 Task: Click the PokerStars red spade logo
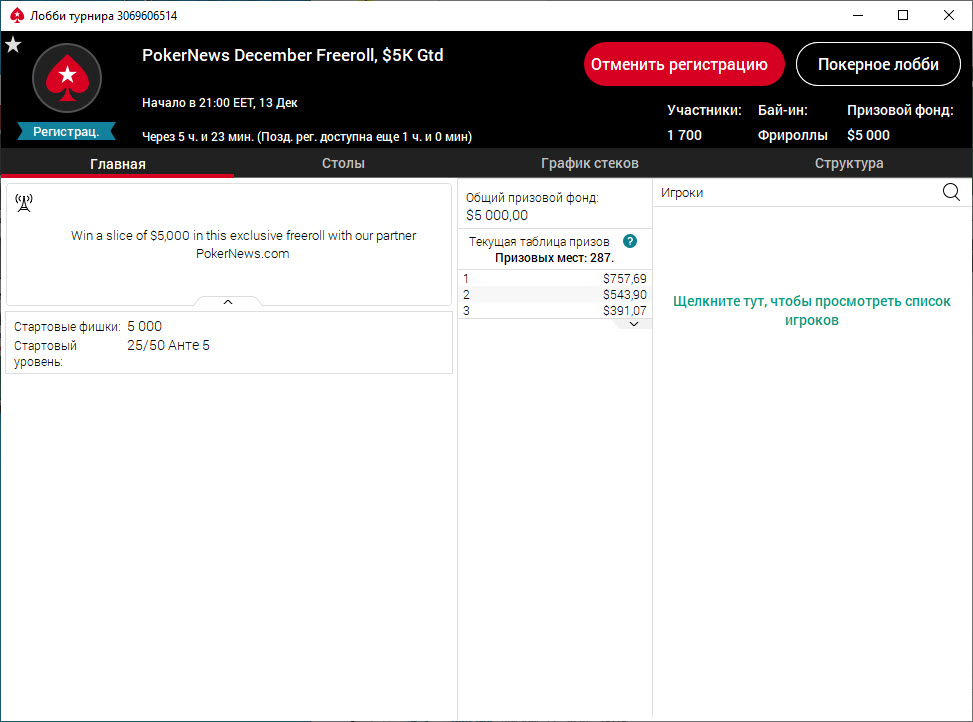click(x=67, y=78)
